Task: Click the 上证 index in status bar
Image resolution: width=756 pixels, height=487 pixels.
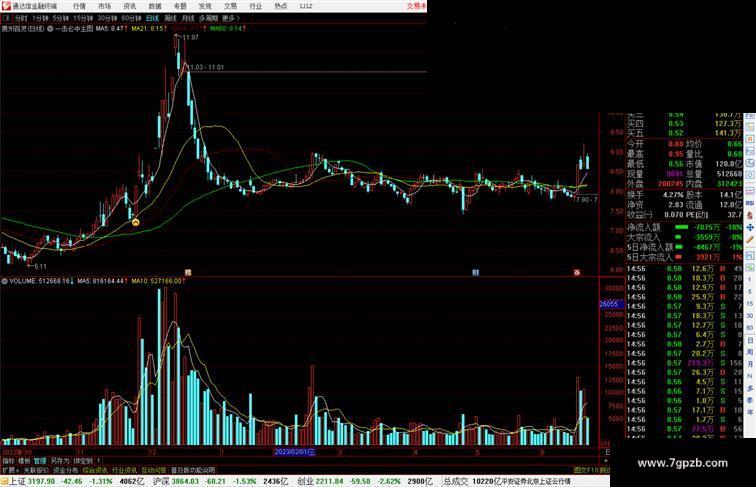Action: [17, 481]
